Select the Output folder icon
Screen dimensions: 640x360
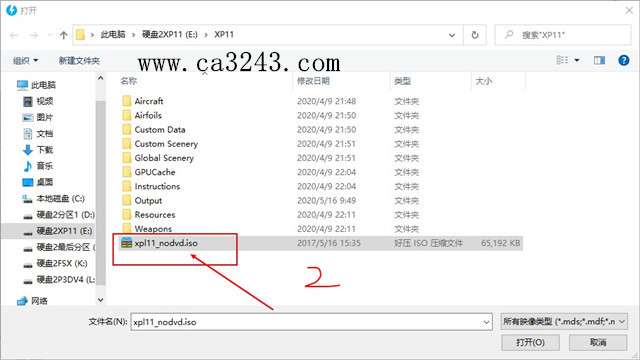[x=127, y=200]
